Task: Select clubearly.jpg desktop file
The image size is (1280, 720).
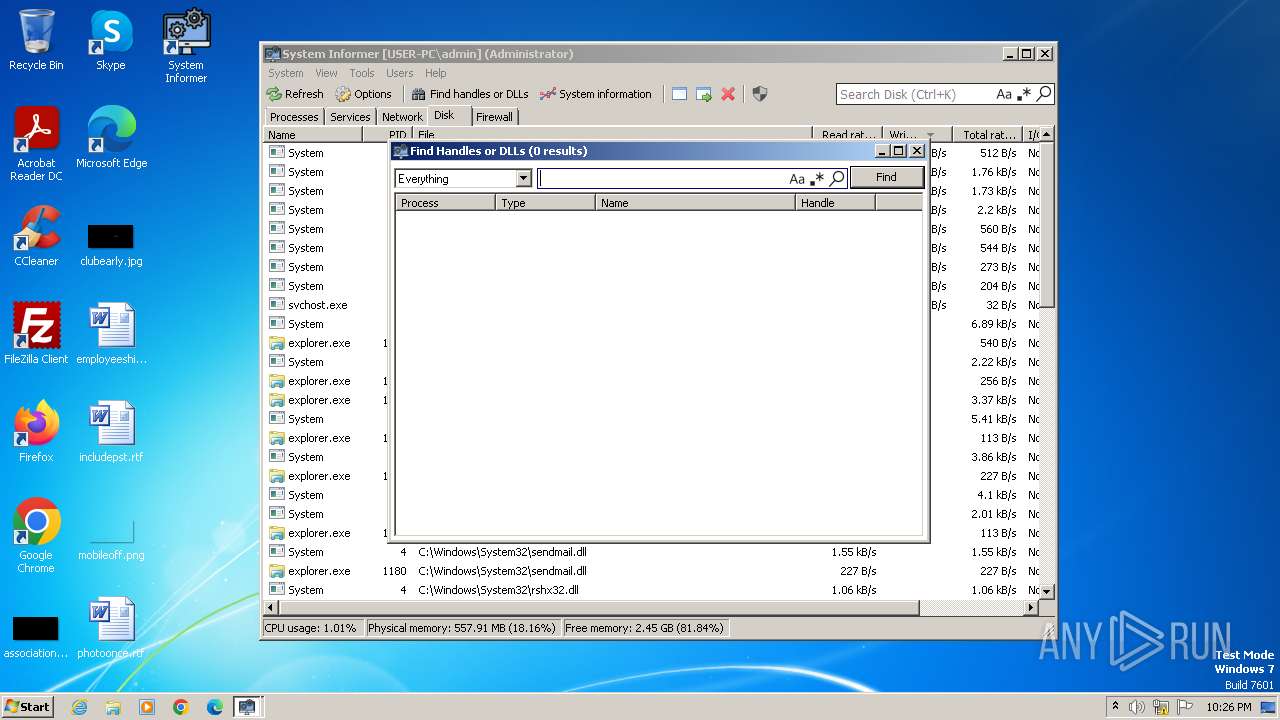Action: point(111,245)
